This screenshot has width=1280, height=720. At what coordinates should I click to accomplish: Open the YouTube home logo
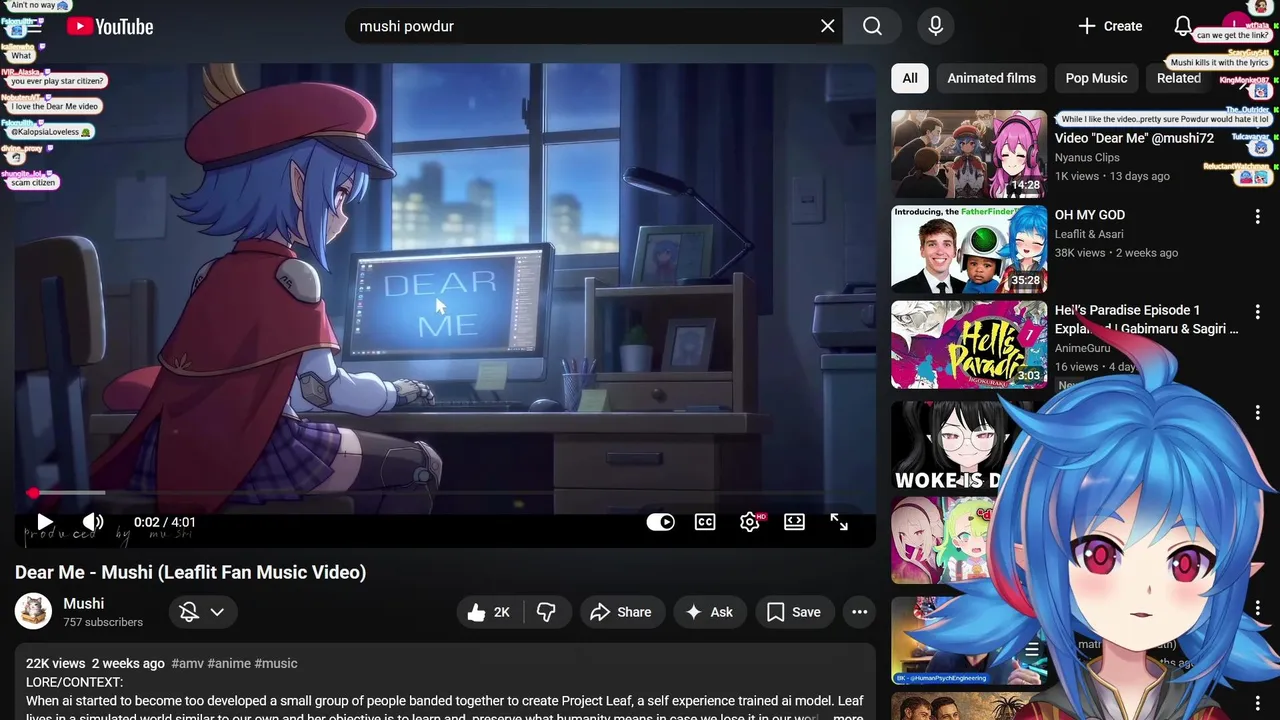110,27
